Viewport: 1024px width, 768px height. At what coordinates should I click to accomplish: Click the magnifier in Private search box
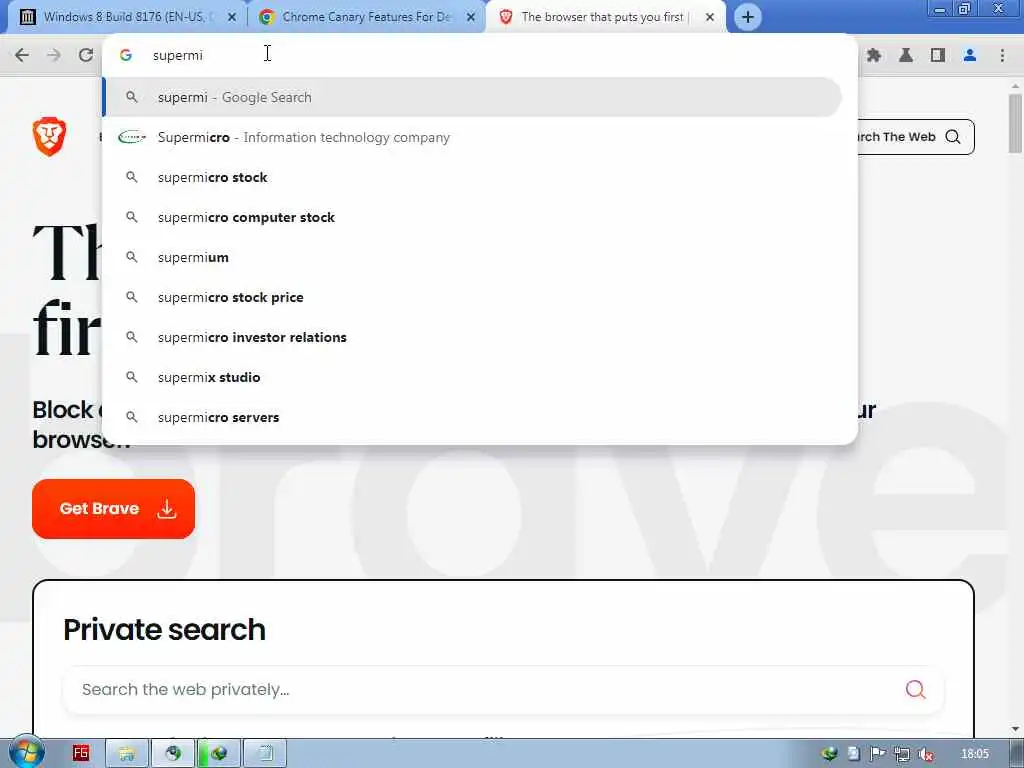point(916,690)
